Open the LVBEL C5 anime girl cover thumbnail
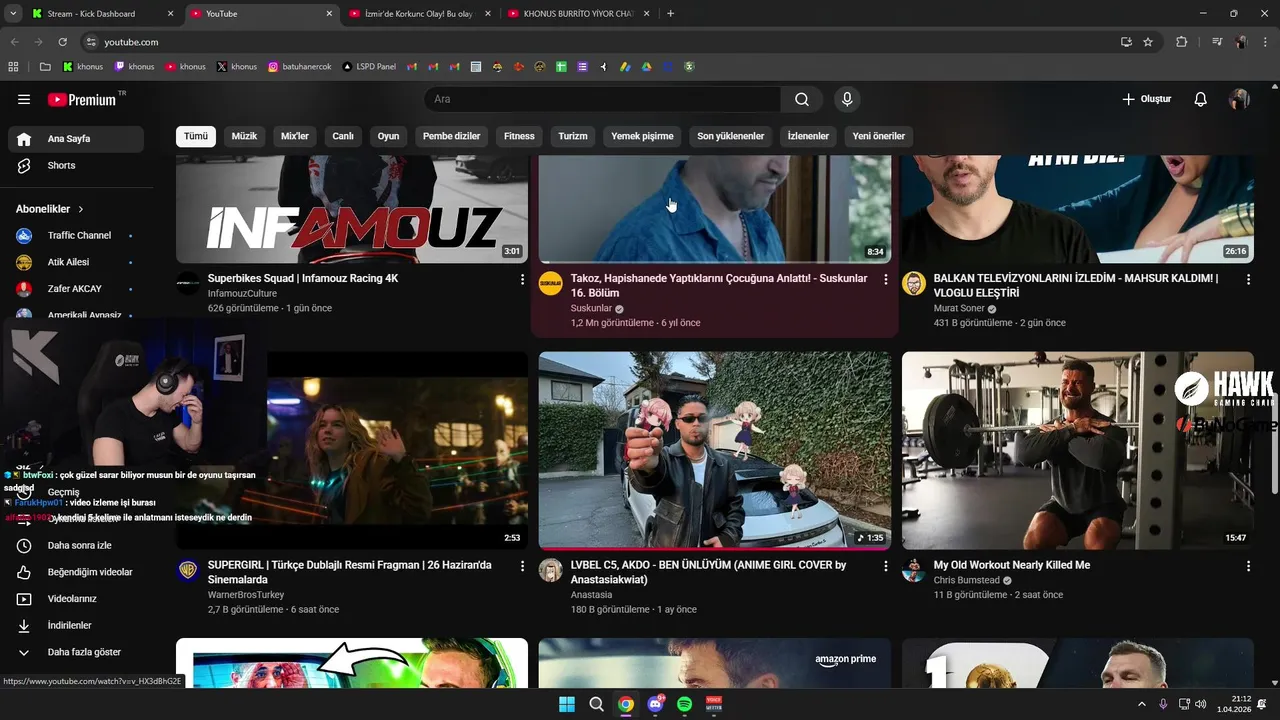Image resolution: width=1280 pixels, height=720 pixels. [x=715, y=450]
